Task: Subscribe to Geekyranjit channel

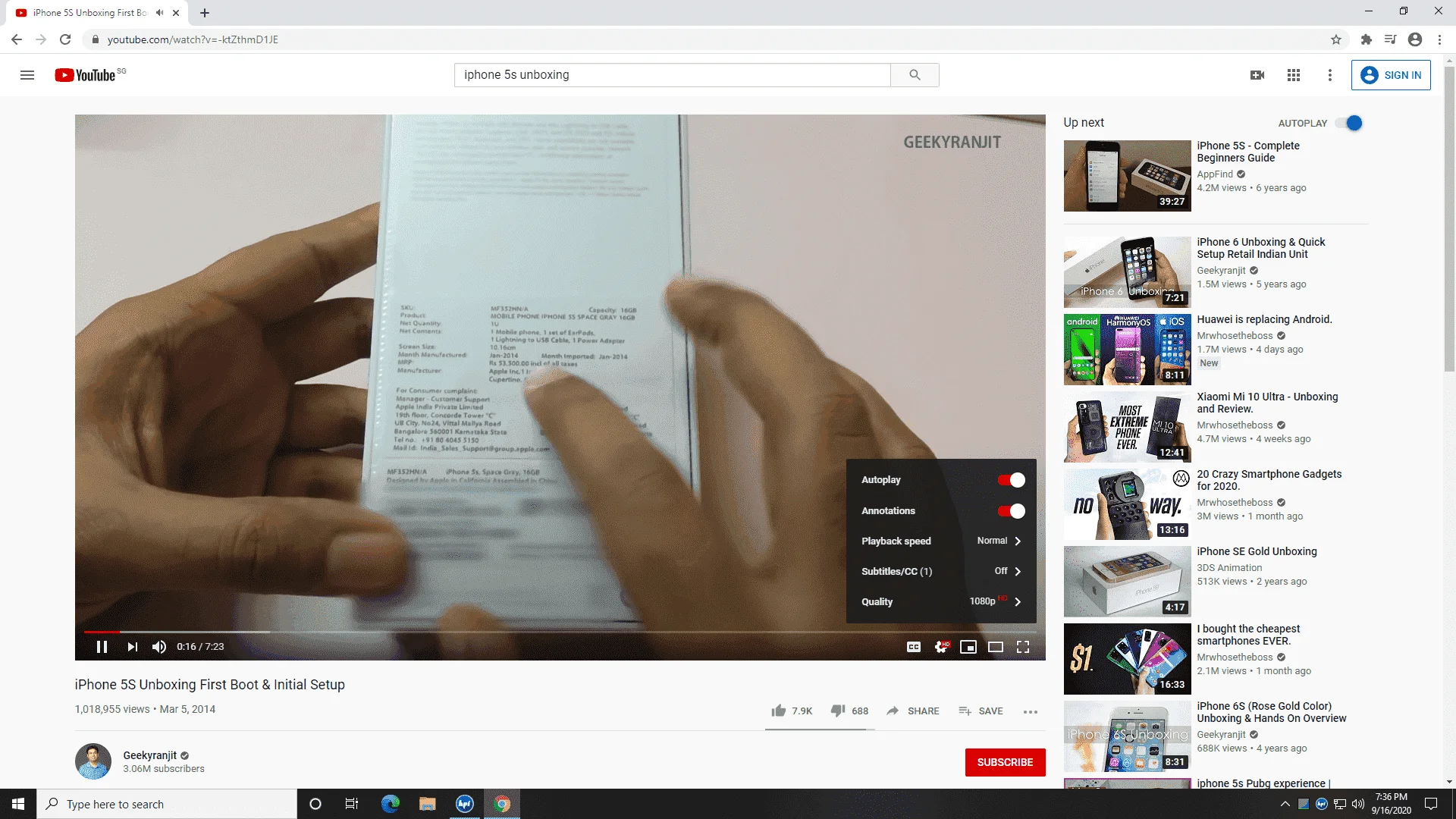Action: point(1005,762)
